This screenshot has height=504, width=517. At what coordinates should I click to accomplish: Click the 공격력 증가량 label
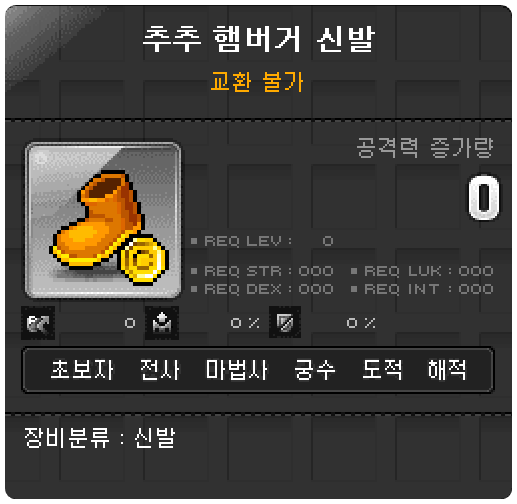(425, 147)
